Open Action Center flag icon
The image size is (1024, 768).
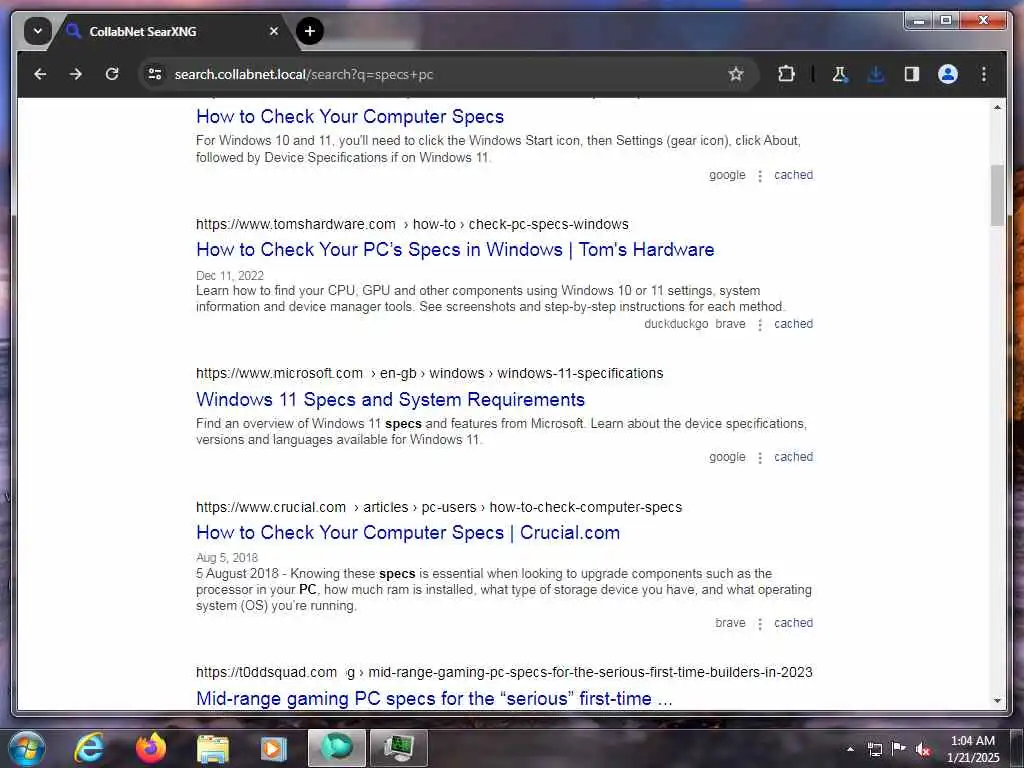click(x=899, y=749)
